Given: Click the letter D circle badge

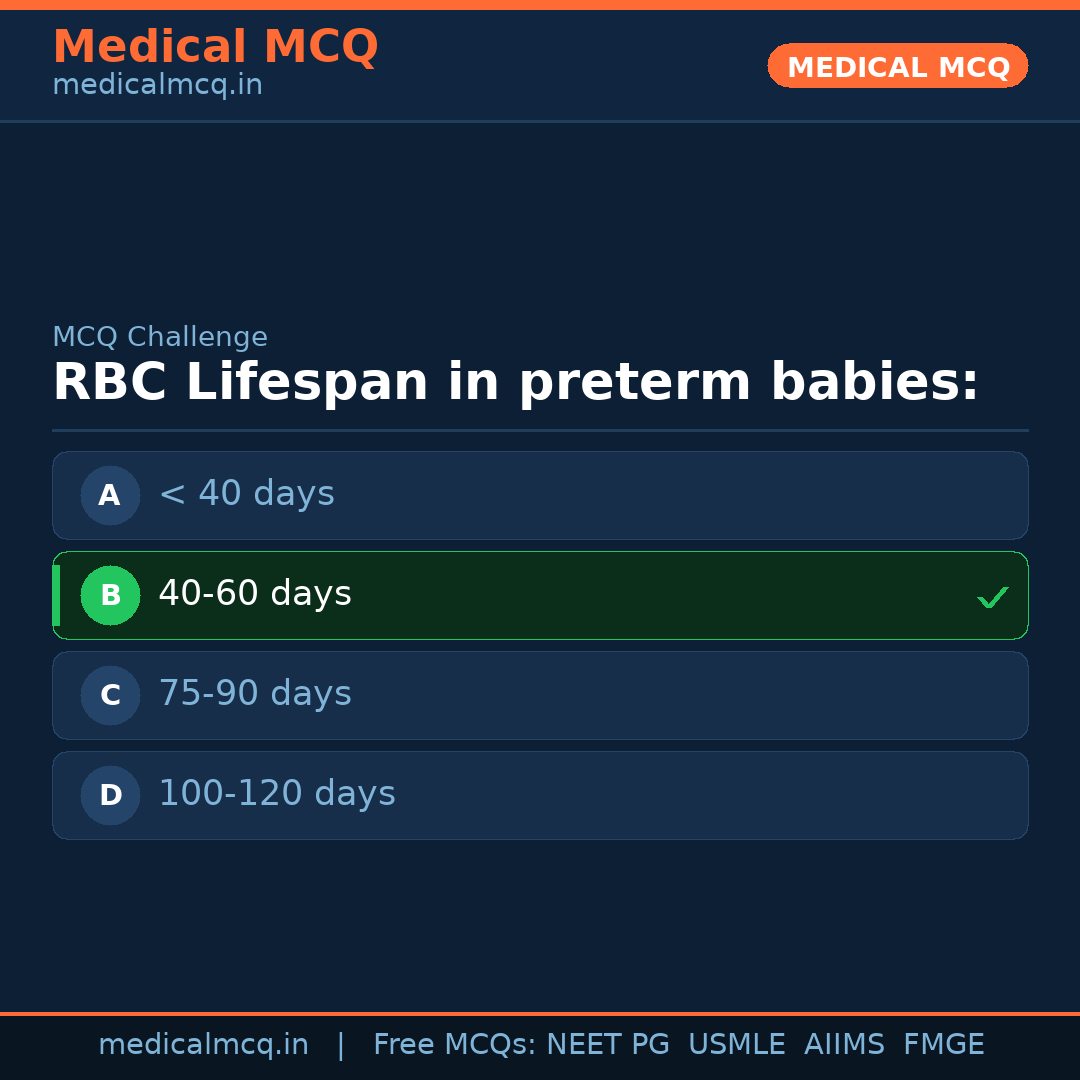Looking at the screenshot, I should point(110,795).
